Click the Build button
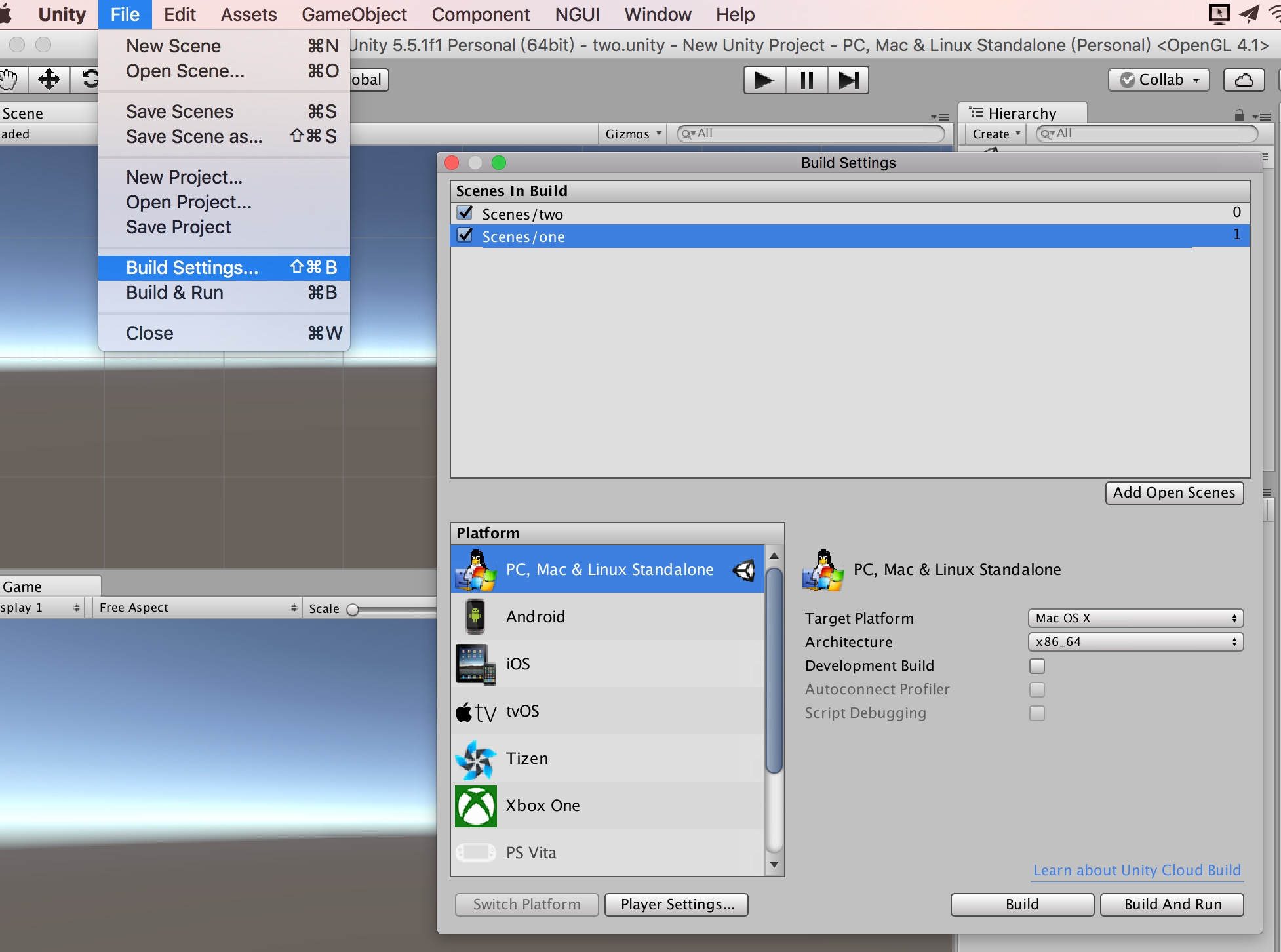 click(1022, 904)
